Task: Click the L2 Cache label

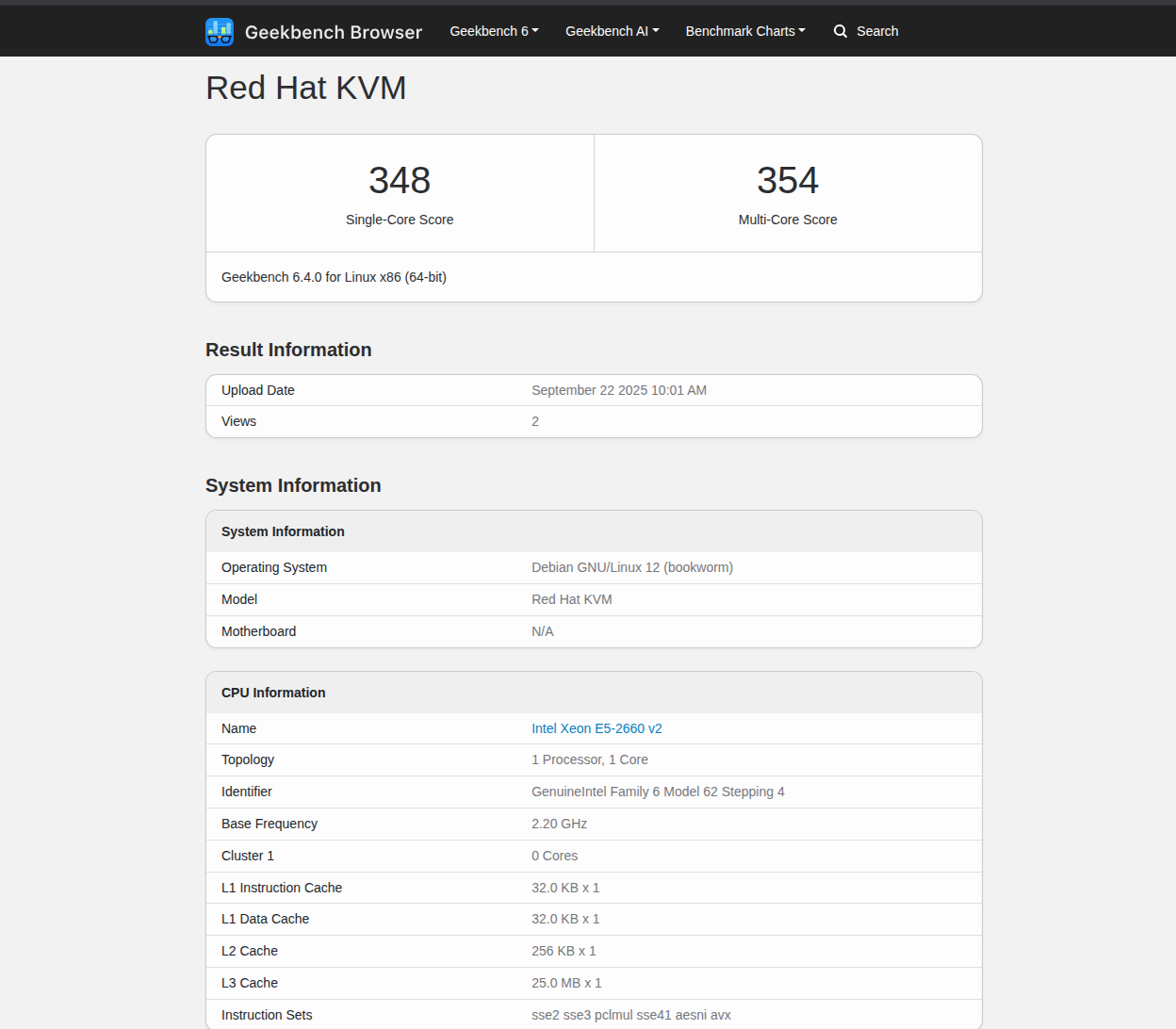Action: point(250,951)
